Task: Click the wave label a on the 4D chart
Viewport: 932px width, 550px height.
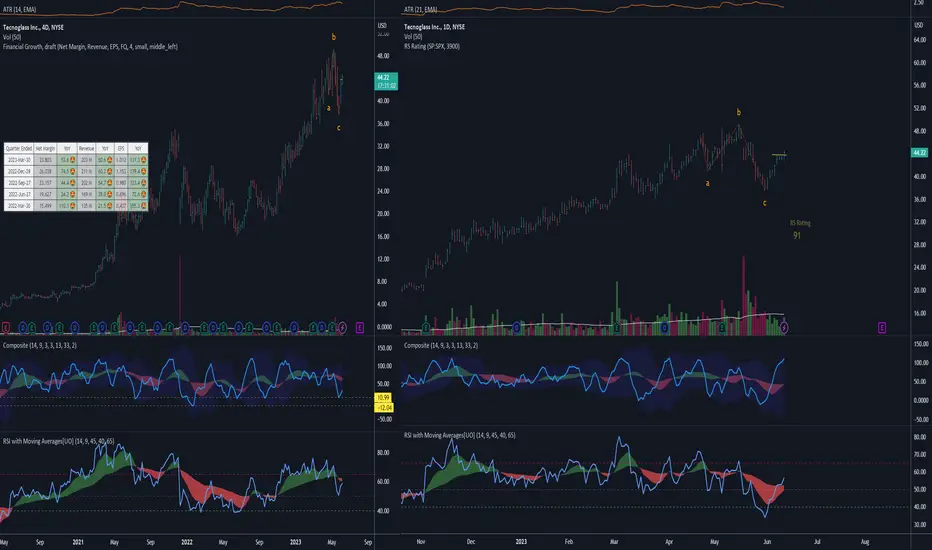Action: (328, 108)
